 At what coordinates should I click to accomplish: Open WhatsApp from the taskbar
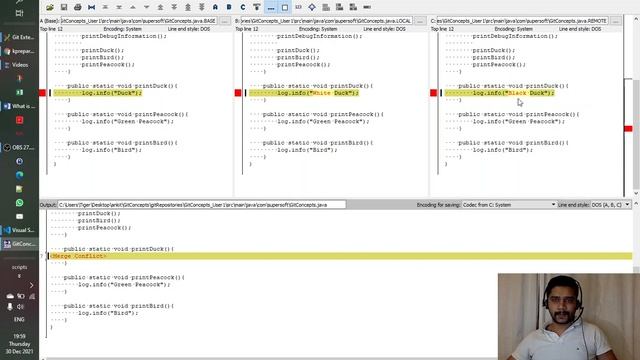(19, 203)
